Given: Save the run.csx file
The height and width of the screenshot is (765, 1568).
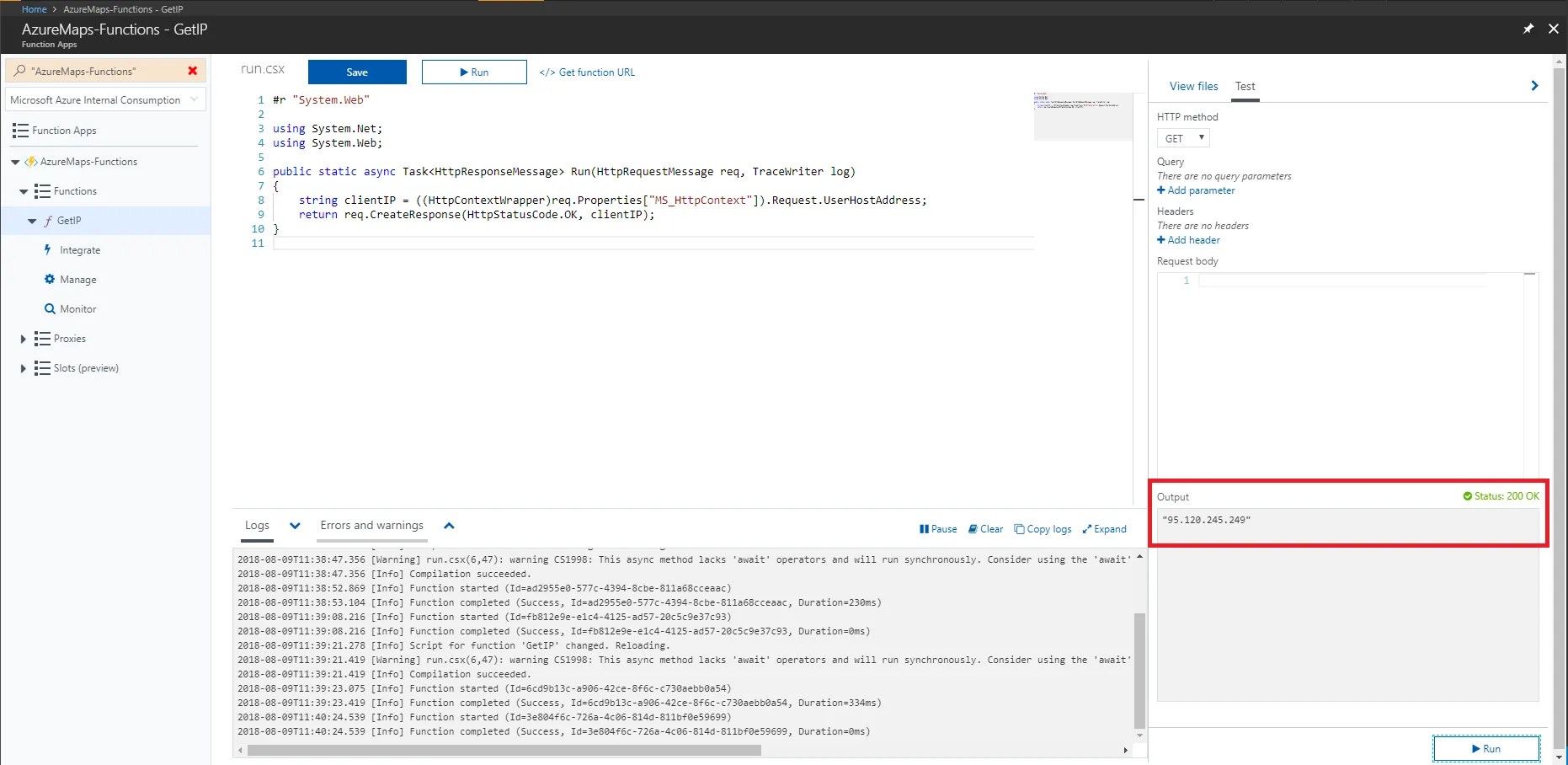Looking at the screenshot, I should [x=357, y=72].
